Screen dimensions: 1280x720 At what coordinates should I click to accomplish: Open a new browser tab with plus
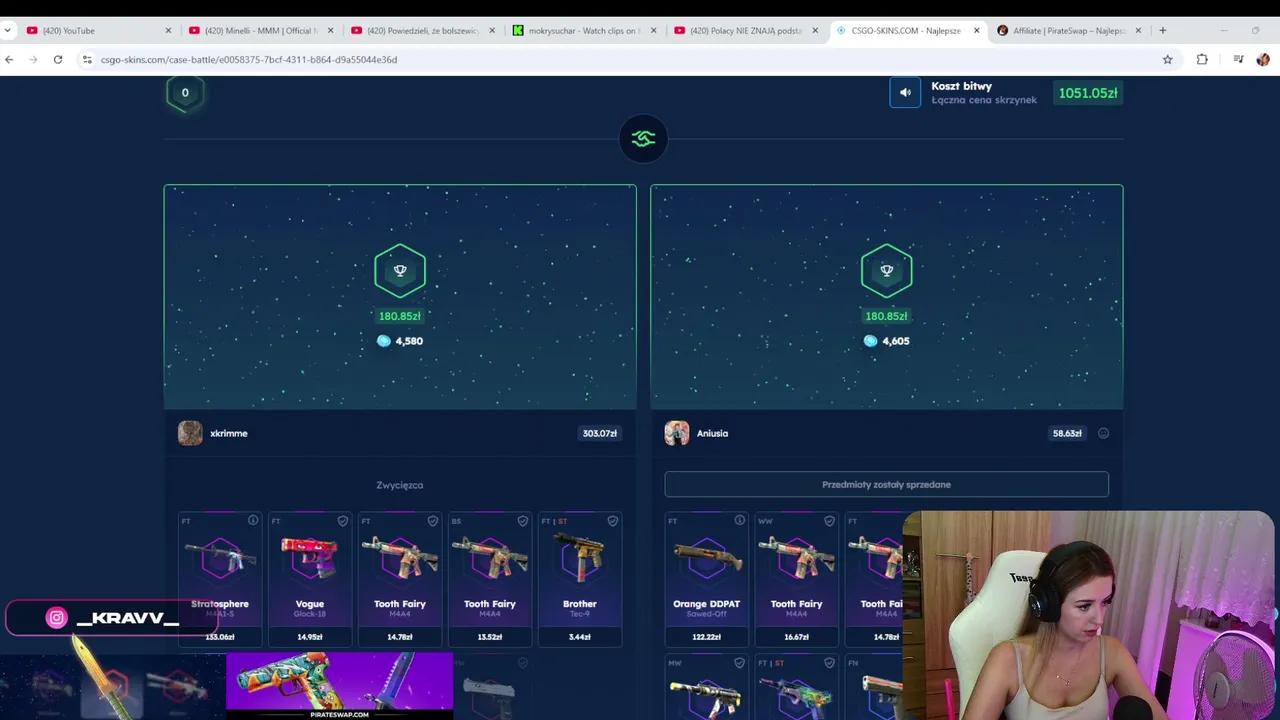(x=1162, y=30)
